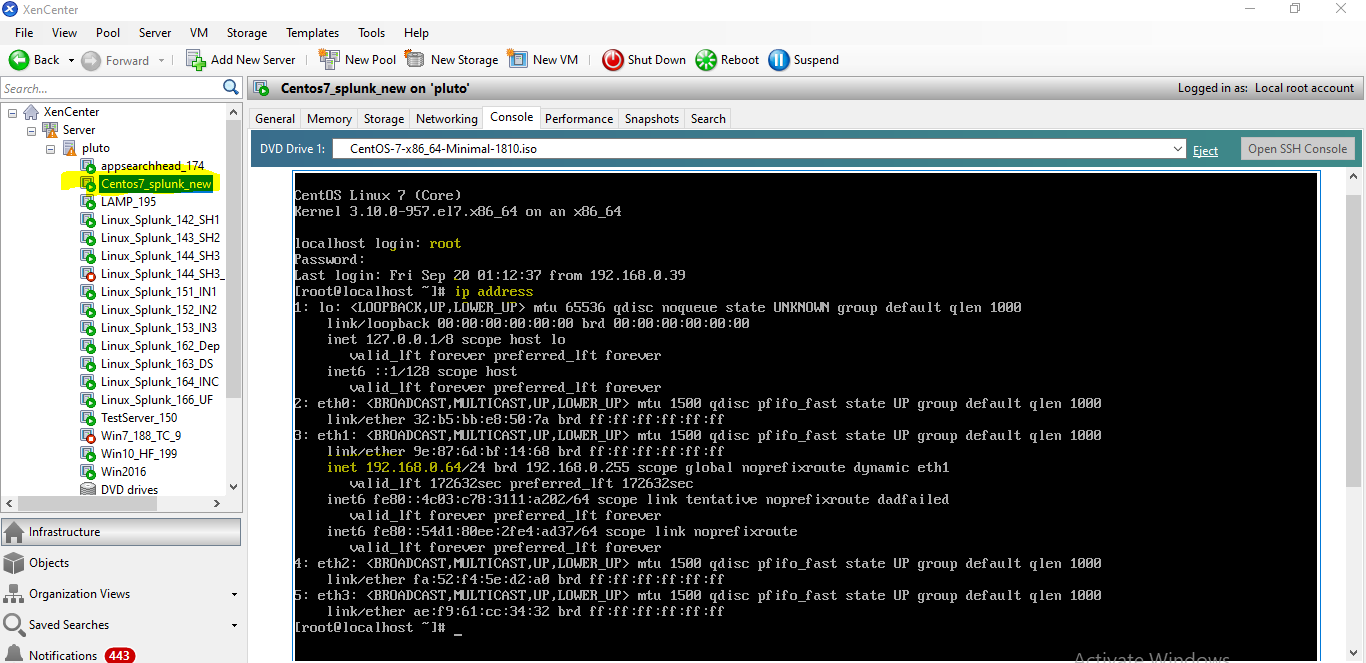Click the Eject link
1366x663 pixels.
tap(1205, 150)
